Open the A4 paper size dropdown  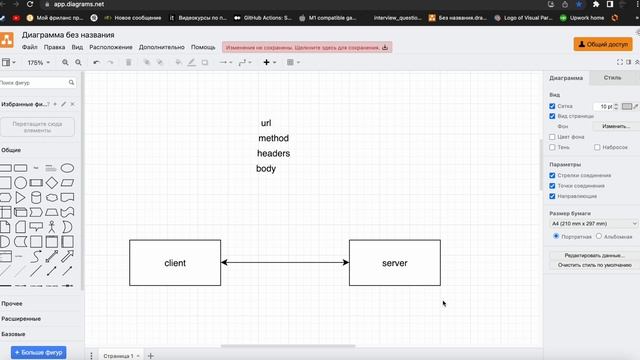(x=593, y=224)
